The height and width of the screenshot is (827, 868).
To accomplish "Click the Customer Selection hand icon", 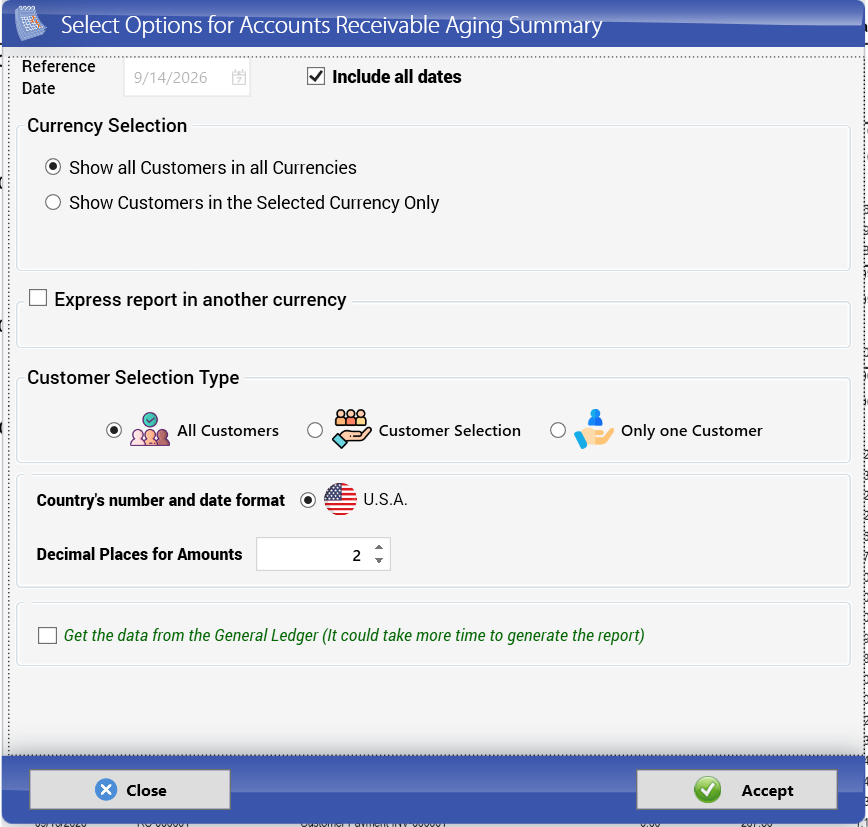I will coord(352,429).
